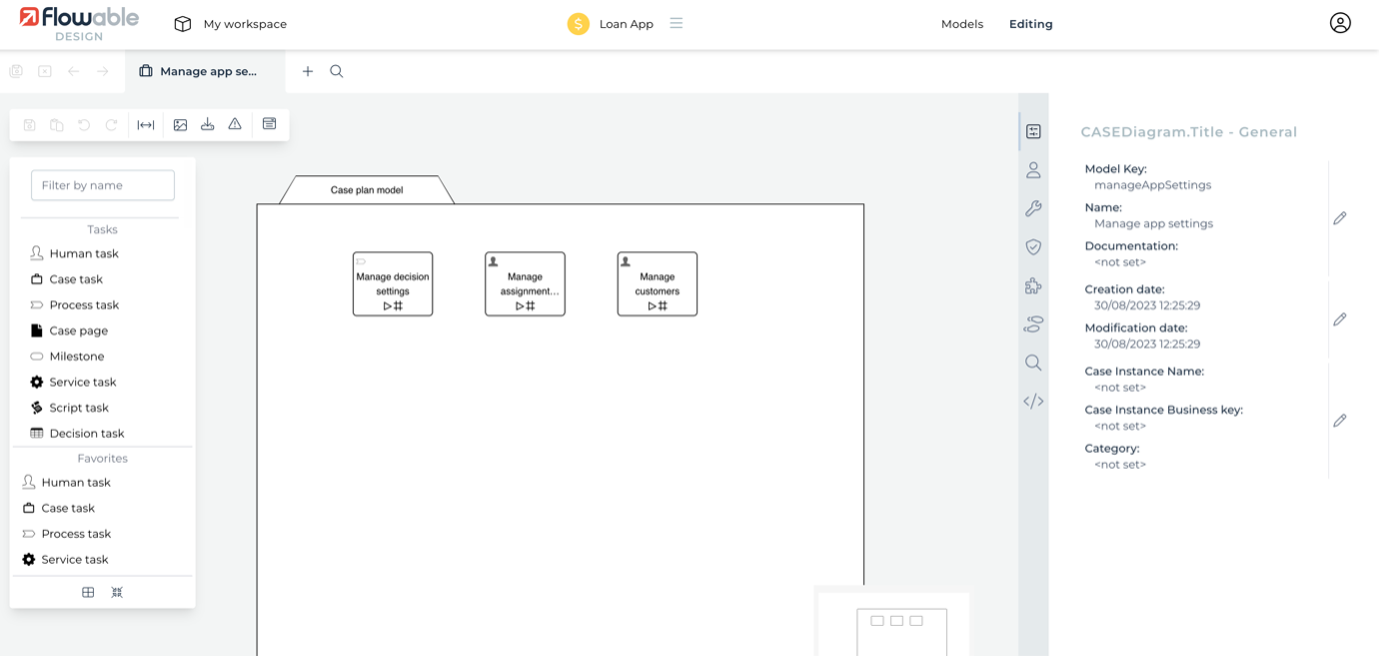Click the export image toolbar icon

(x=180, y=125)
